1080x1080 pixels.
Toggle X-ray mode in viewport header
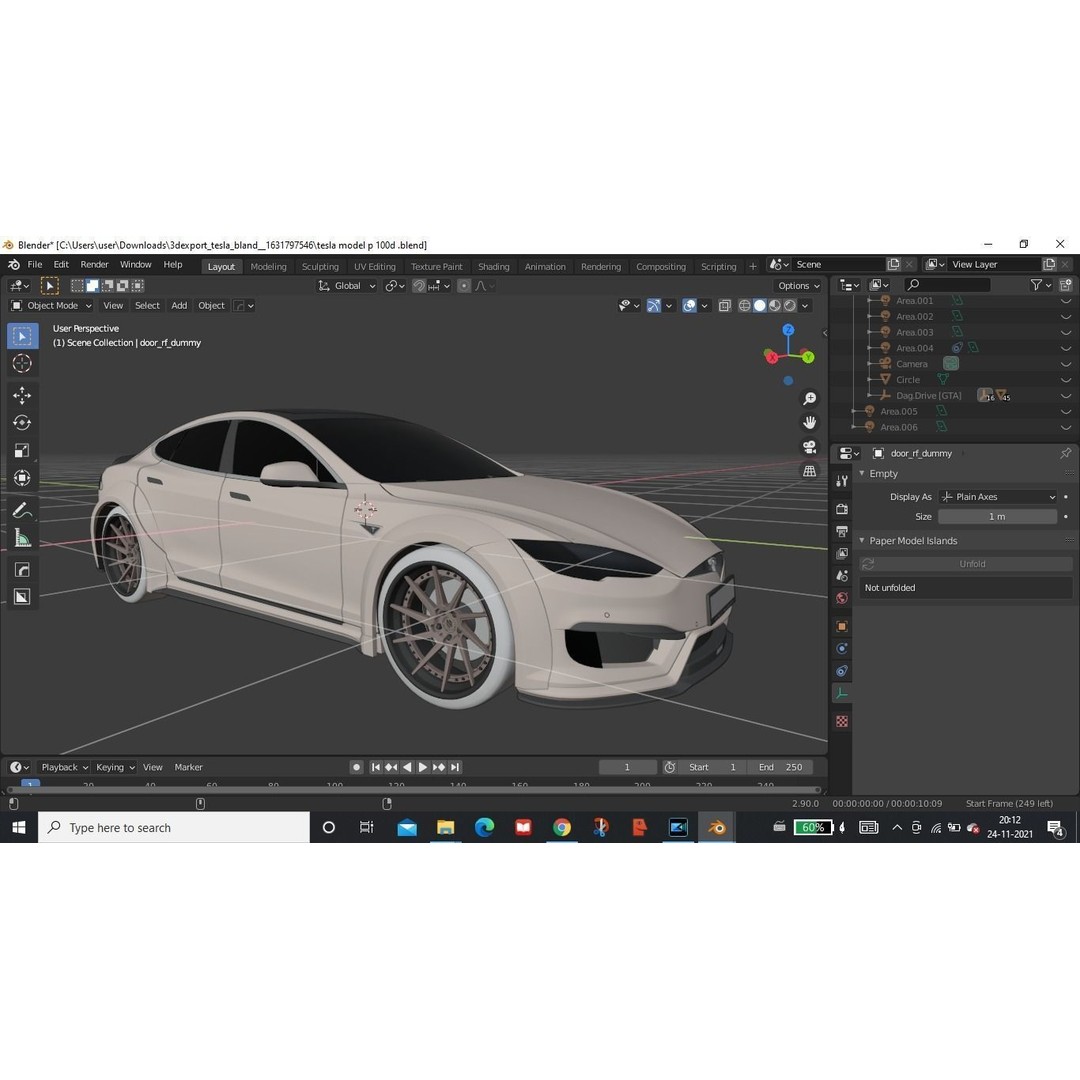click(x=725, y=305)
